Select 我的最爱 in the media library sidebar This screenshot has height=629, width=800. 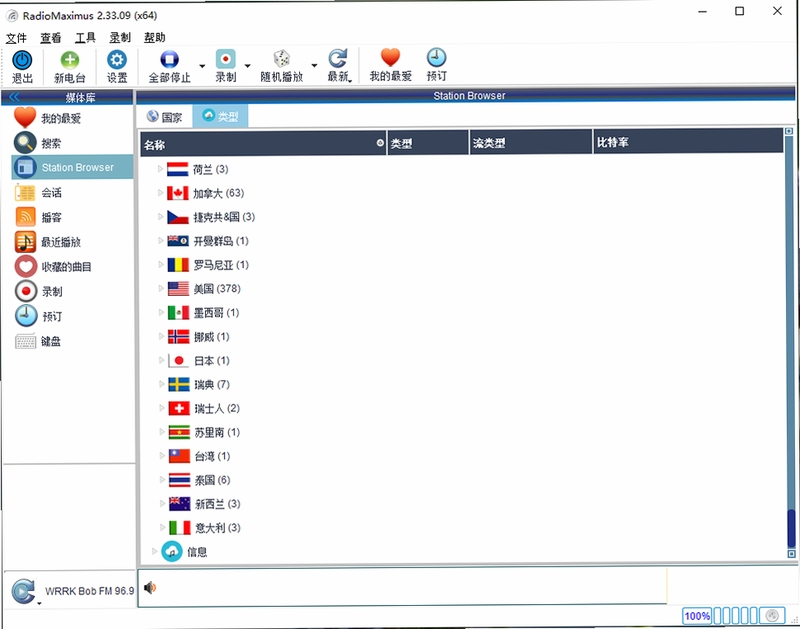coord(61,118)
